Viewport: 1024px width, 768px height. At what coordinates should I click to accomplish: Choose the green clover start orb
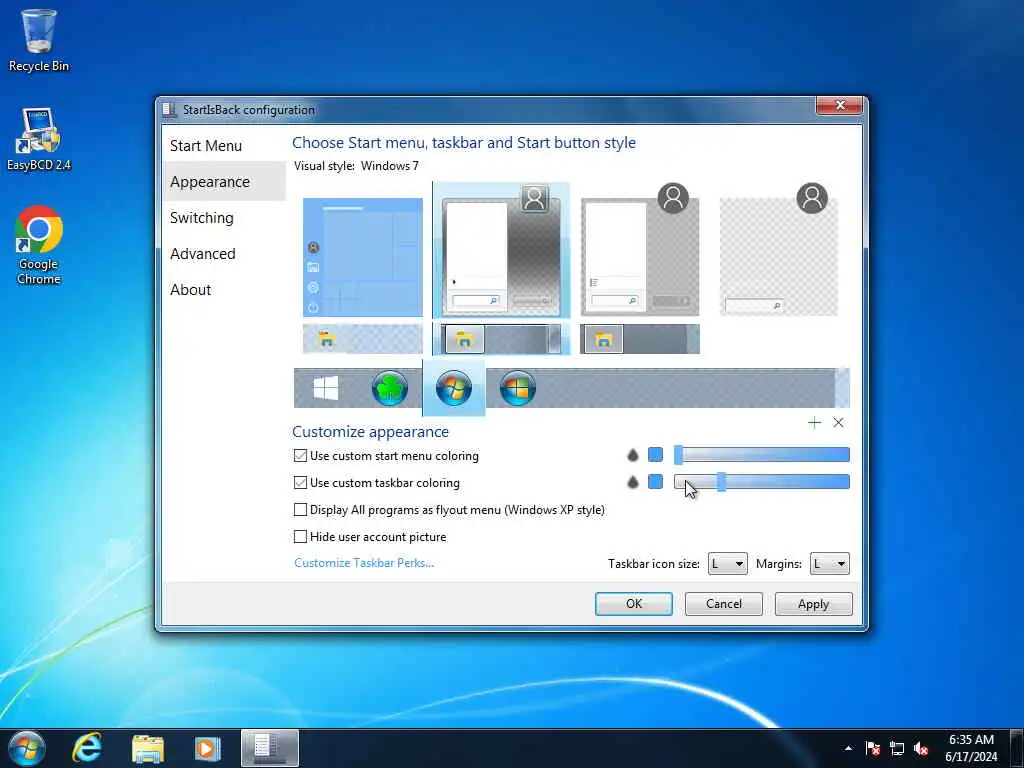[390, 388]
